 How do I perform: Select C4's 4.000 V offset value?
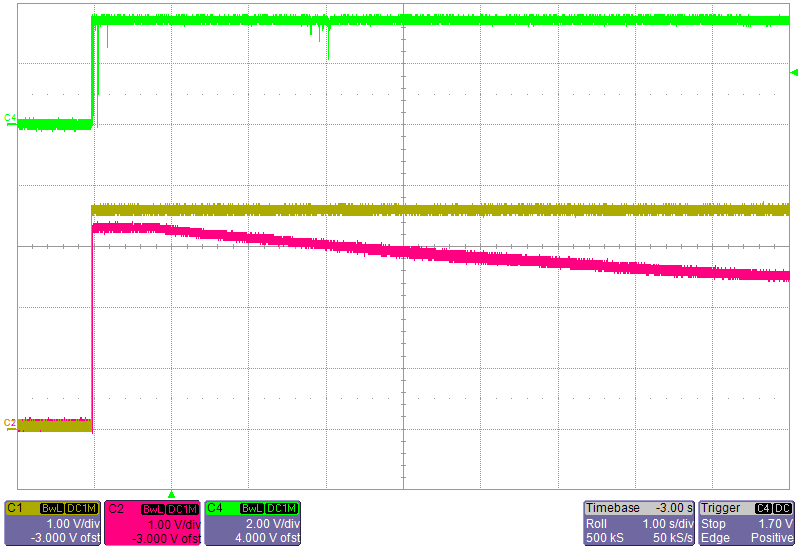tap(267, 538)
